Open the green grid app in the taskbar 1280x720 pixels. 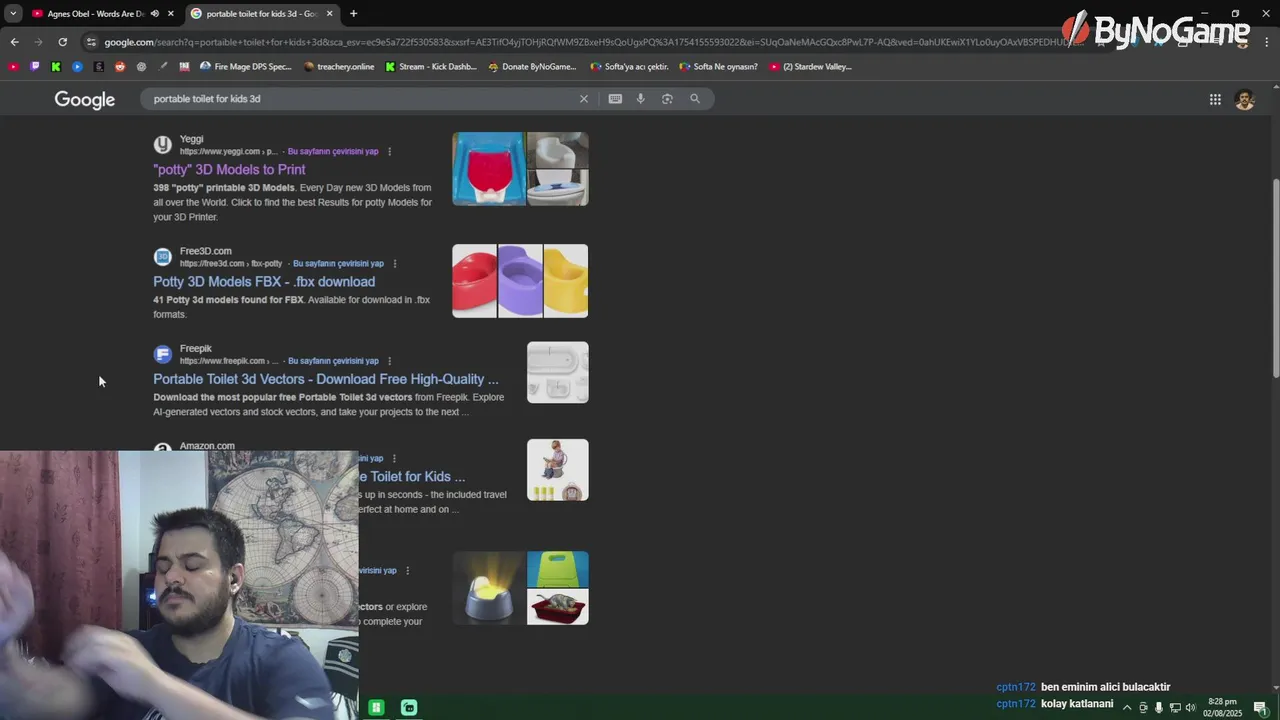point(376,707)
